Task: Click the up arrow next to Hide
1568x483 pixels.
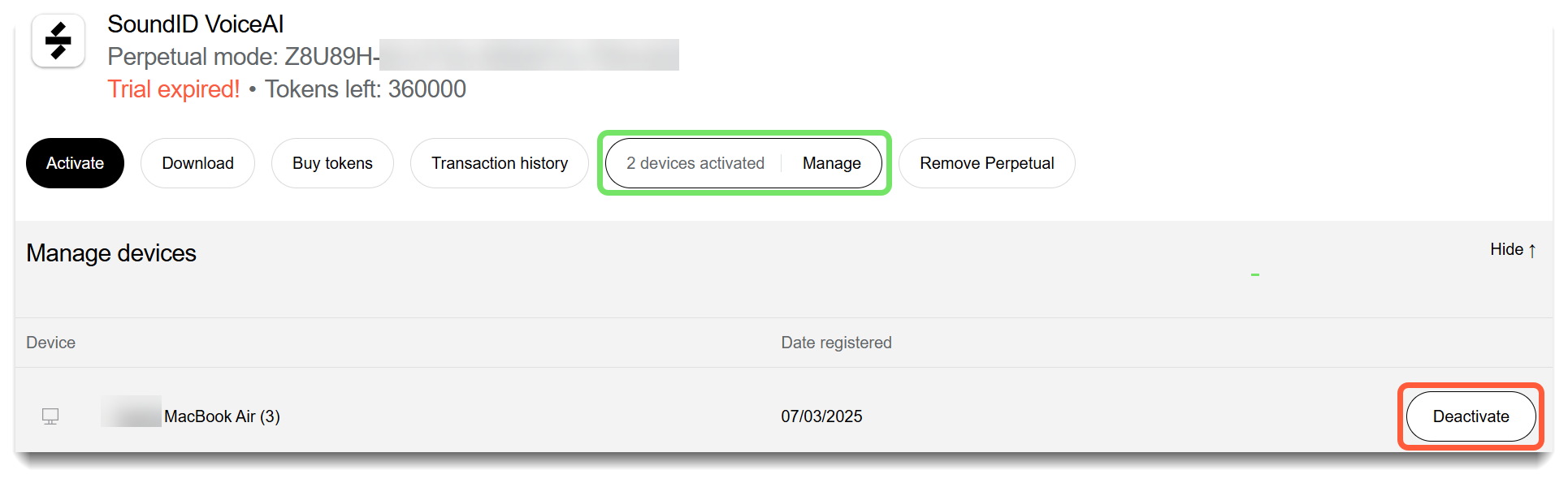Action: pos(1532,250)
